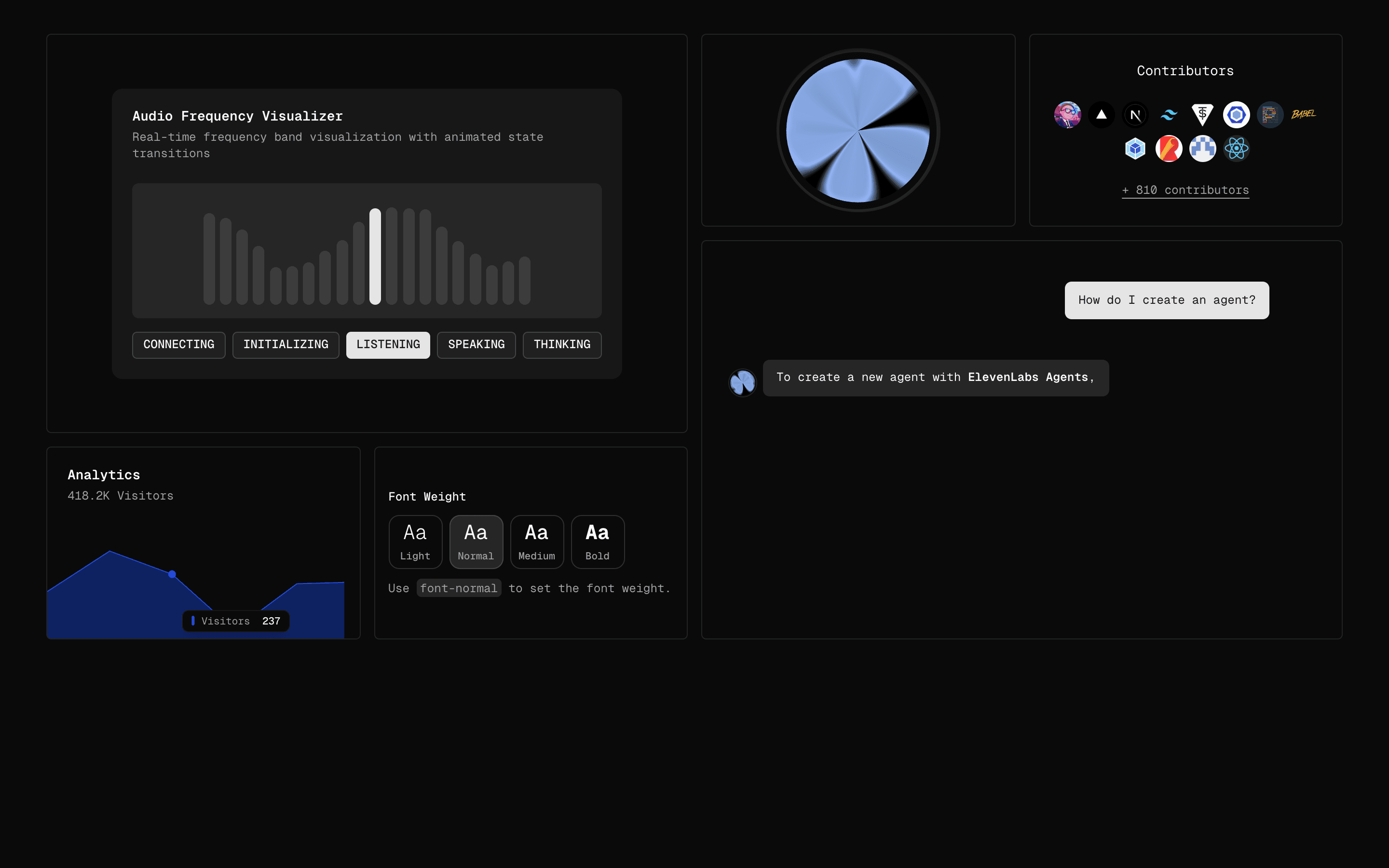The height and width of the screenshot is (868, 1389).
Task: Click the large blue orb visualization
Action: (858, 130)
